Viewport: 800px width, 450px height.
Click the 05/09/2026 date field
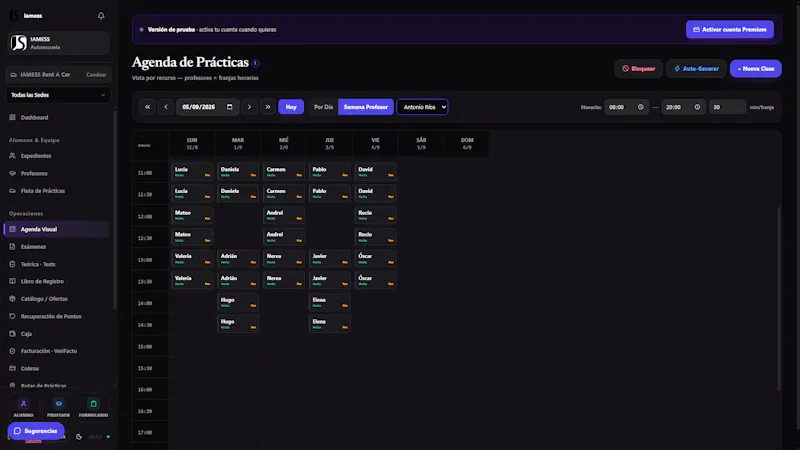tap(207, 107)
